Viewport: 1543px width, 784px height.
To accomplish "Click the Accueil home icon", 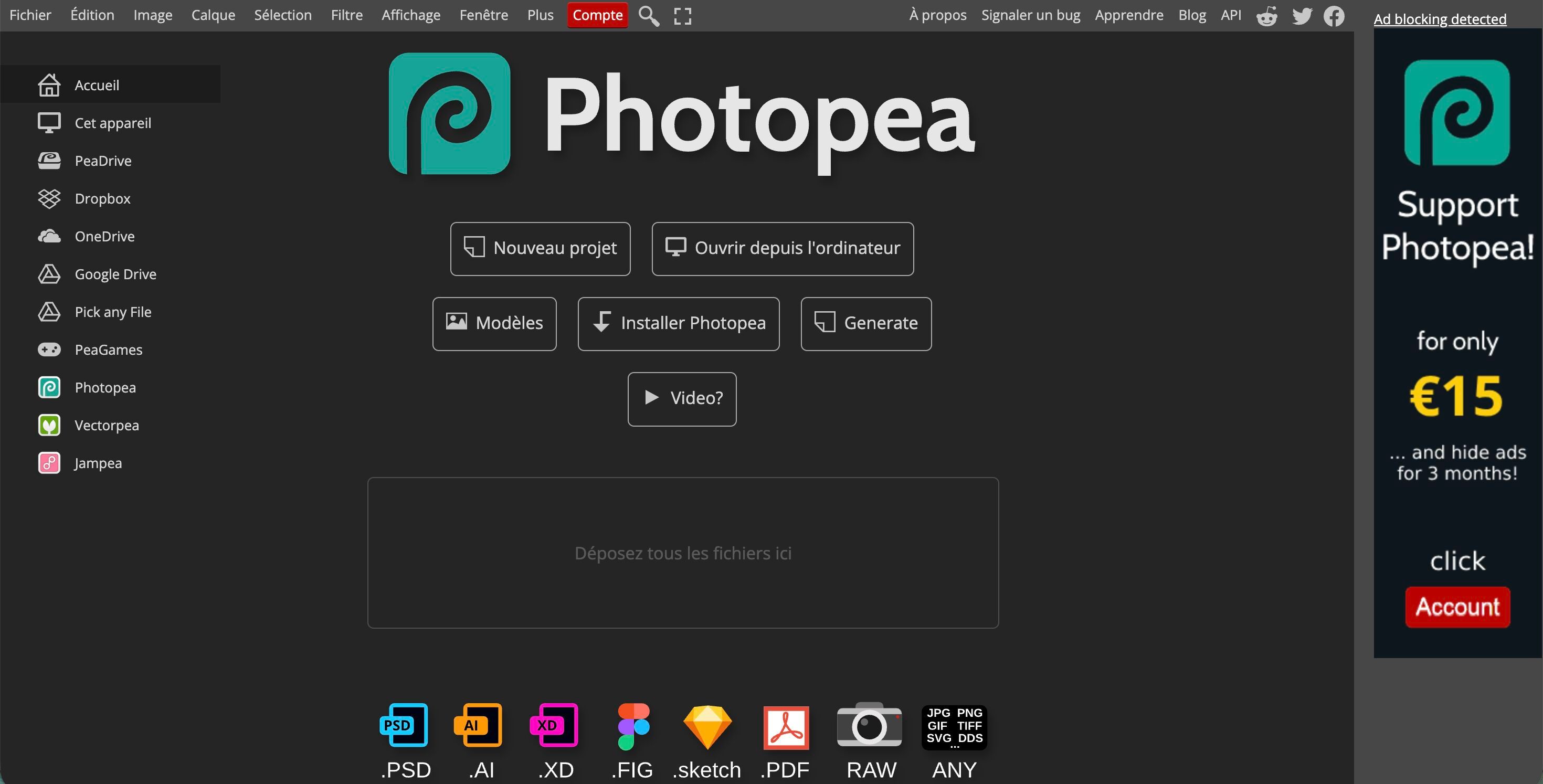I will coord(49,85).
